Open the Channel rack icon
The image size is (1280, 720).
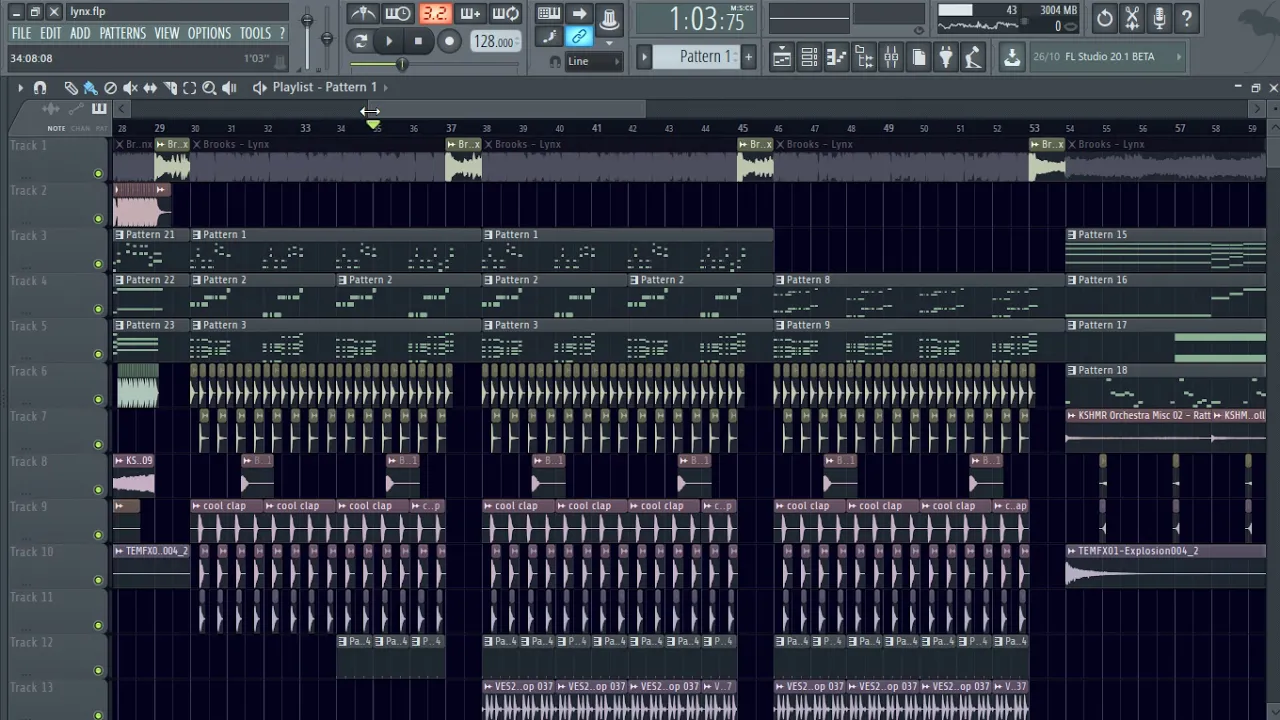pos(810,57)
